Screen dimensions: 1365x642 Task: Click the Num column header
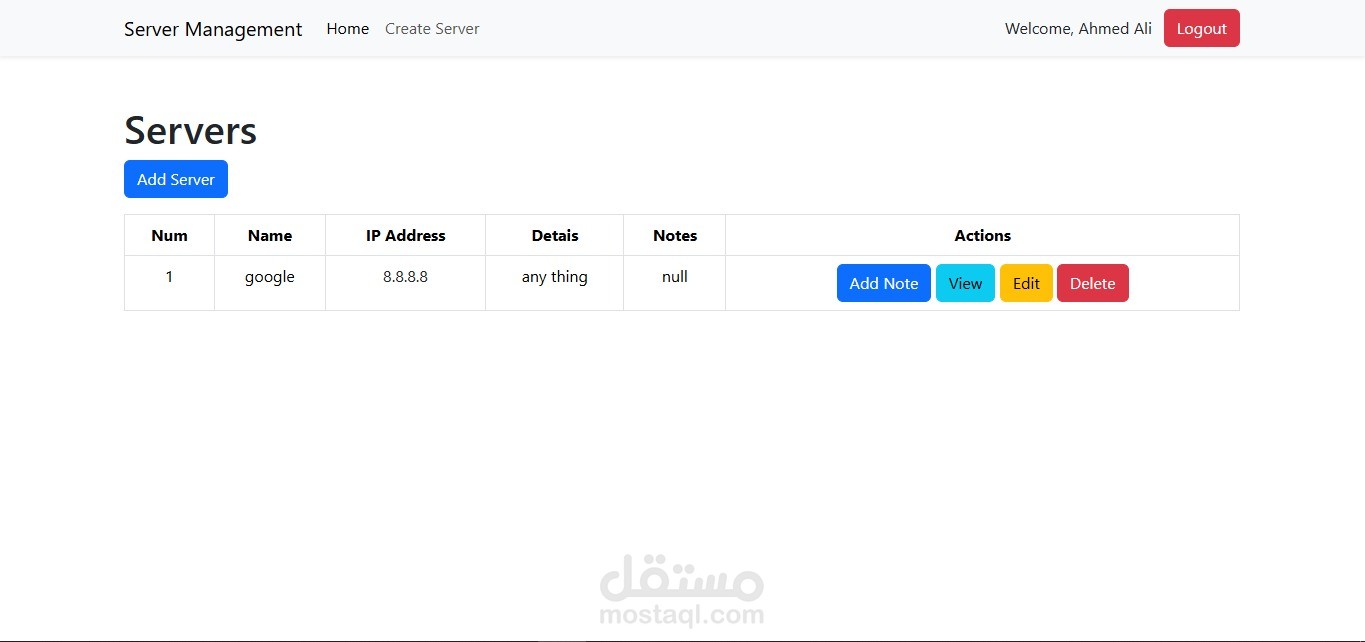coord(169,235)
